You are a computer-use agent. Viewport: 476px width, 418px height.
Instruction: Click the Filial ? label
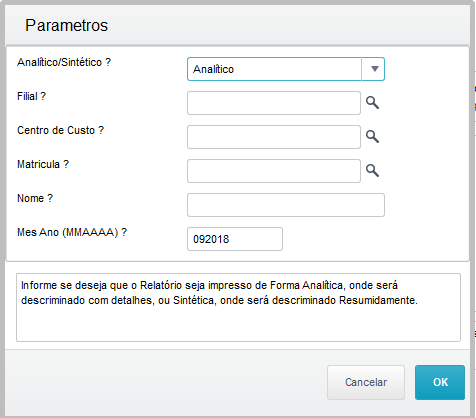coord(31,96)
